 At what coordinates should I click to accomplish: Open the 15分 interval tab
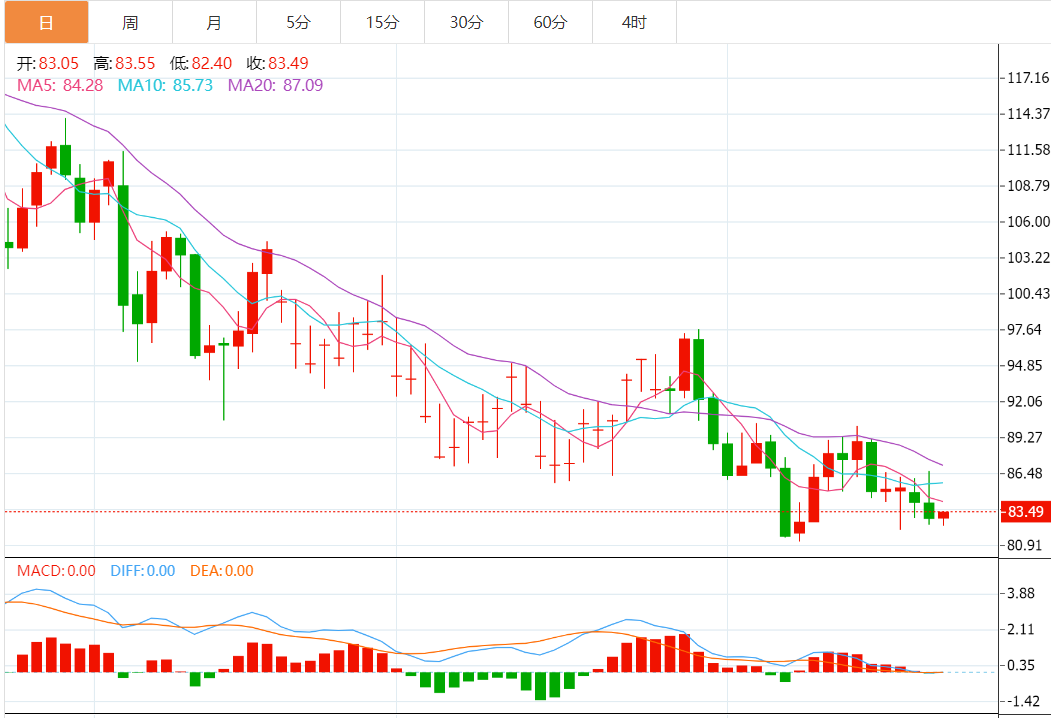382,22
